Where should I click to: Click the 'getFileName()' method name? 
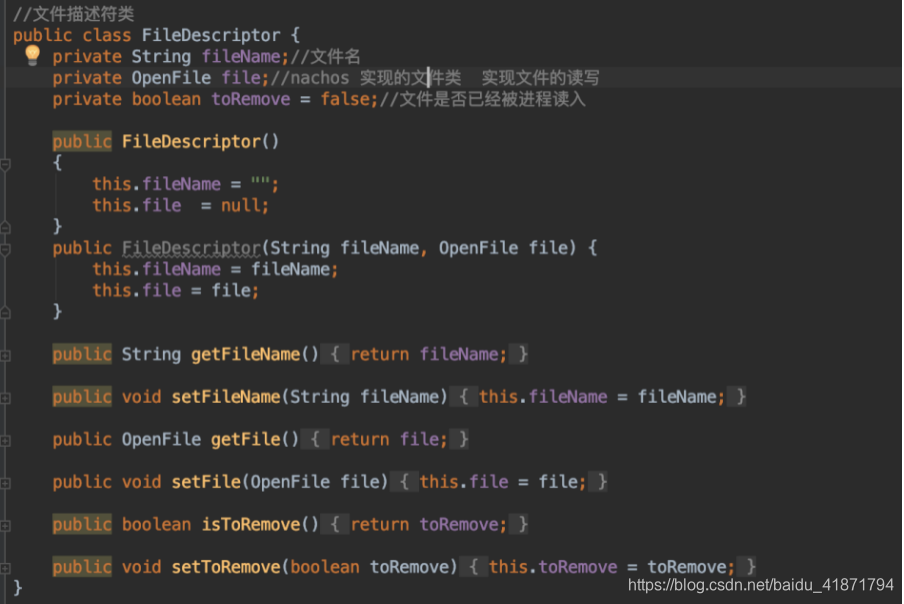[x=255, y=354]
